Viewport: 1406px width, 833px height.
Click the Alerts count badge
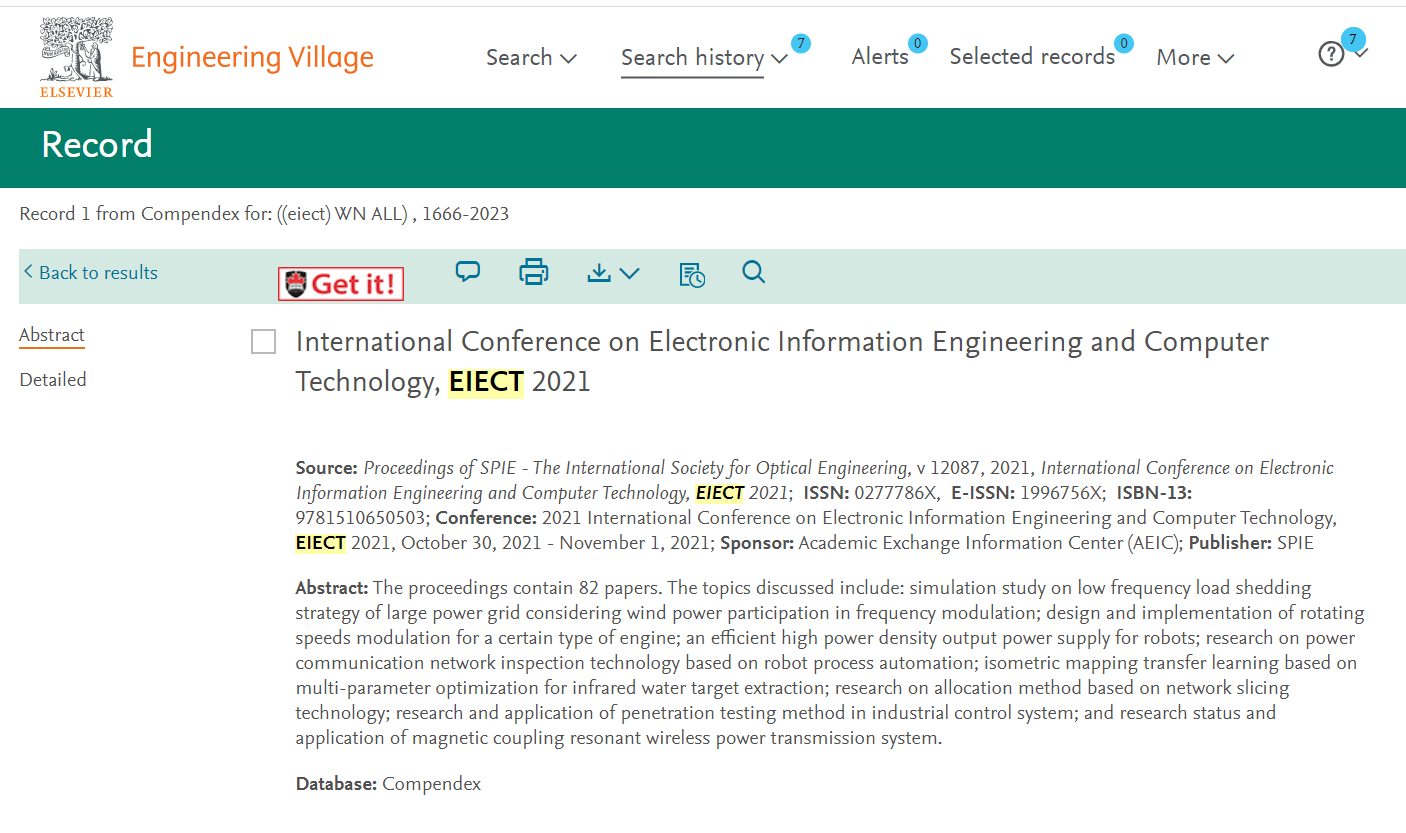[x=917, y=43]
